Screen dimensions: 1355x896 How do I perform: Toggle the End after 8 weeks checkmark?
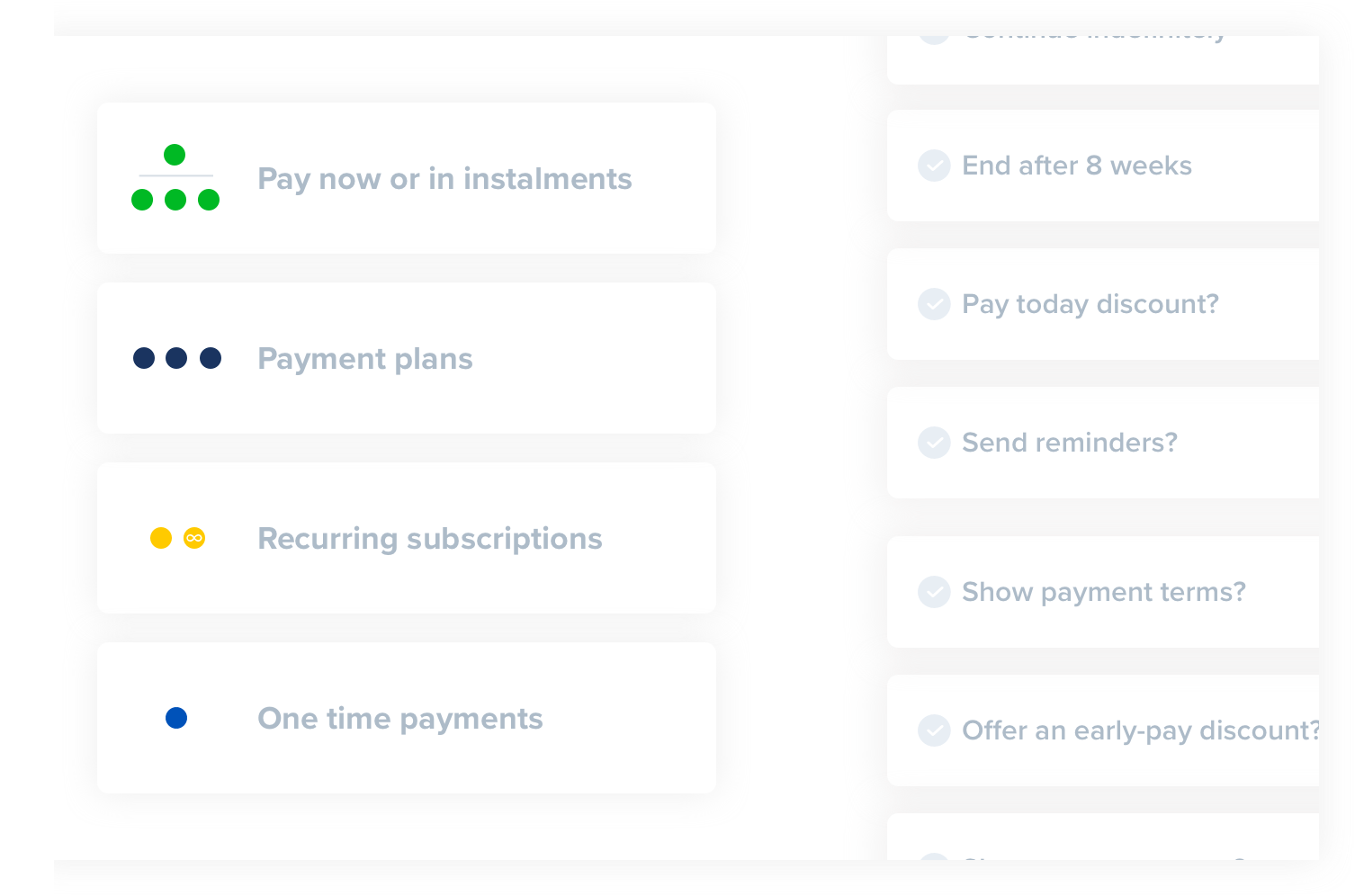pos(934,166)
